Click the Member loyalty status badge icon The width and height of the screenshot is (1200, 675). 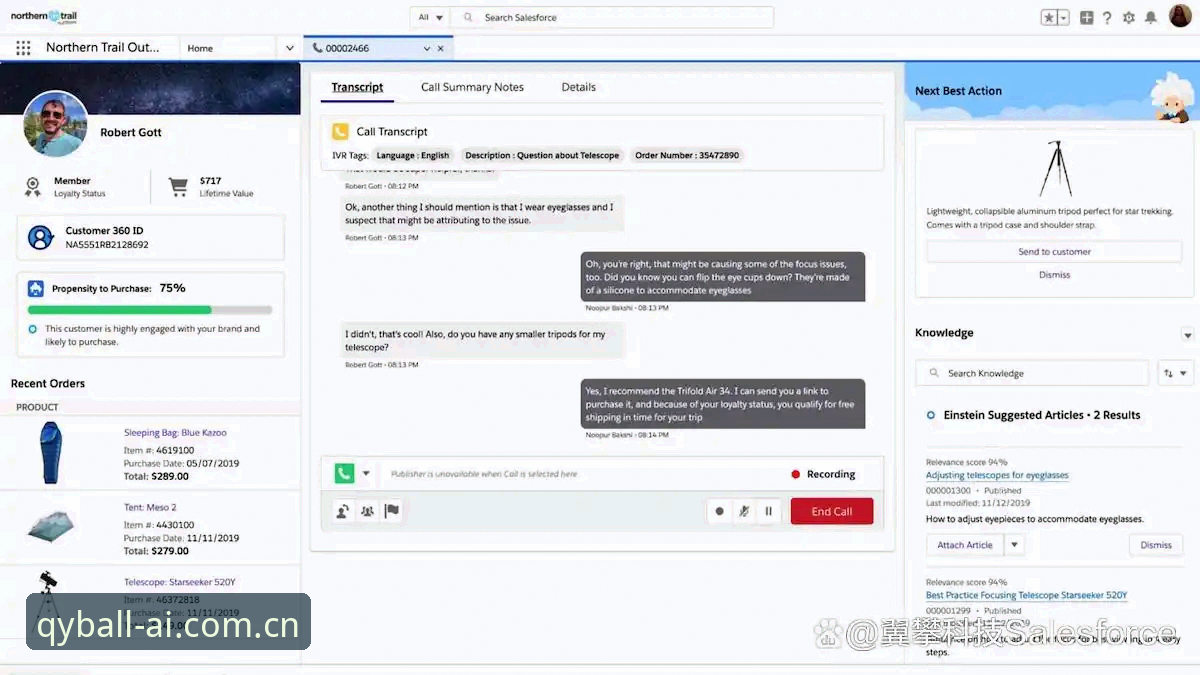coord(33,187)
